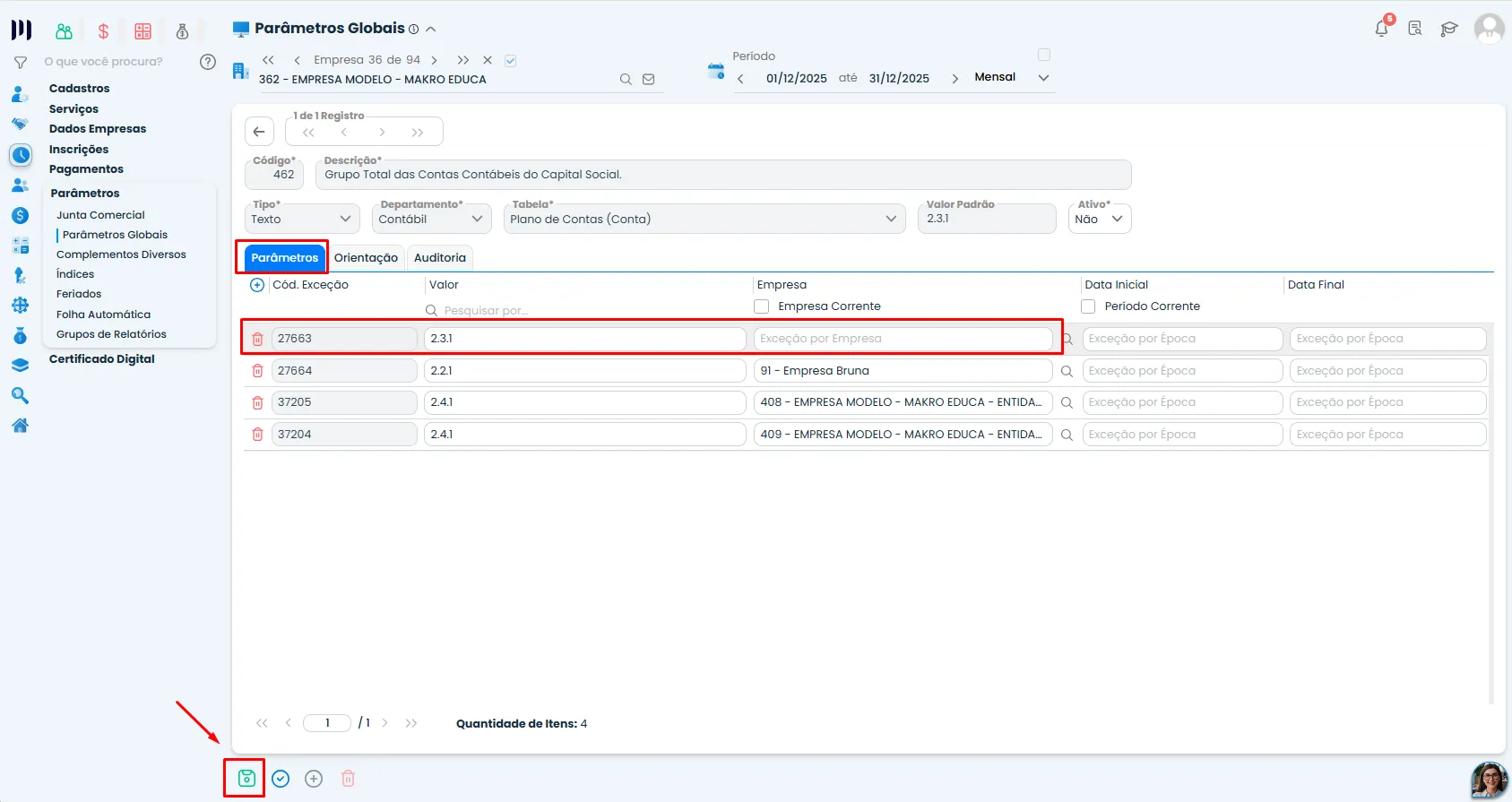Click the back arrow button
Image resolution: width=1512 pixels, height=802 pixels.
pyautogui.click(x=259, y=132)
